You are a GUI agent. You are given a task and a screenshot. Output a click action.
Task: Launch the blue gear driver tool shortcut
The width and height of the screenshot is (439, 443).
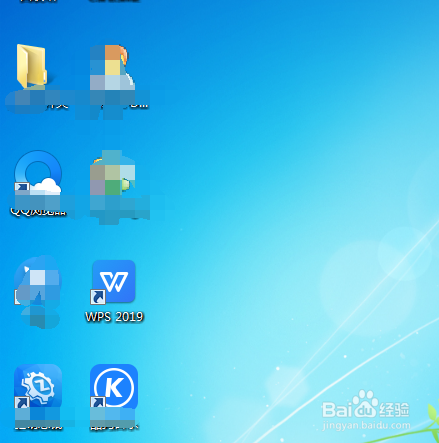coord(38,386)
